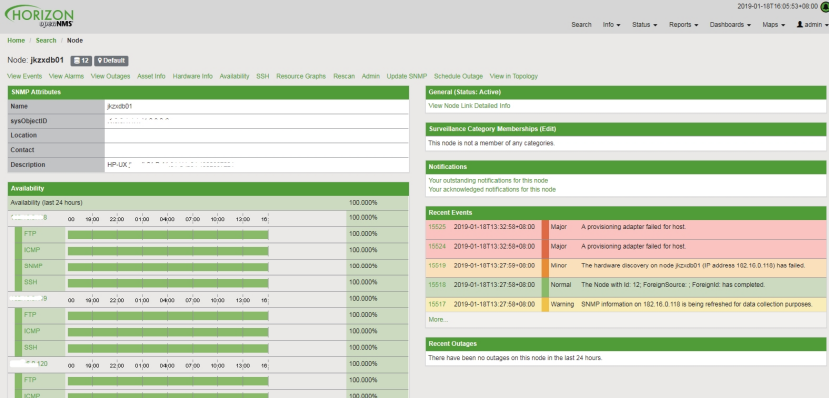The image size is (830, 398).
Task: Click the first interface's FTP availability bar
Action: coord(168,235)
